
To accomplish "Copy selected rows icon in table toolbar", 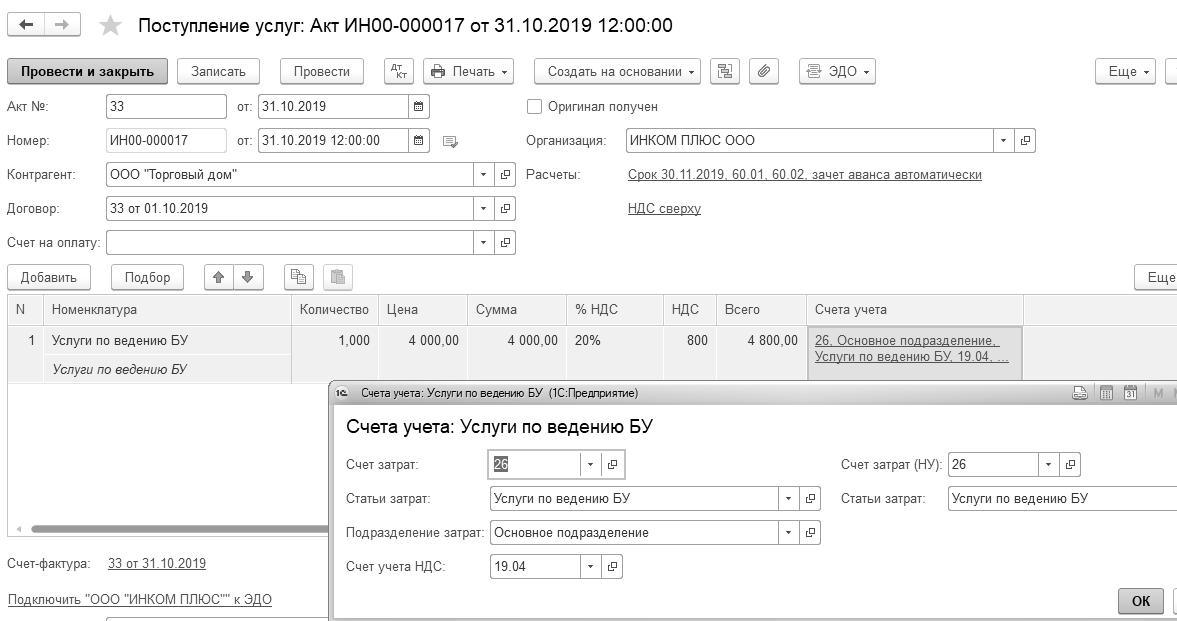I will tap(299, 277).
